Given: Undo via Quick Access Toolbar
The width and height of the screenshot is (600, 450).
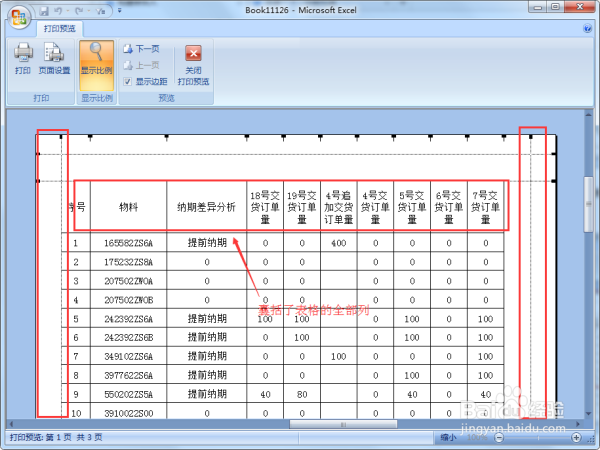Looking at the screenshot, I should 58,11.
